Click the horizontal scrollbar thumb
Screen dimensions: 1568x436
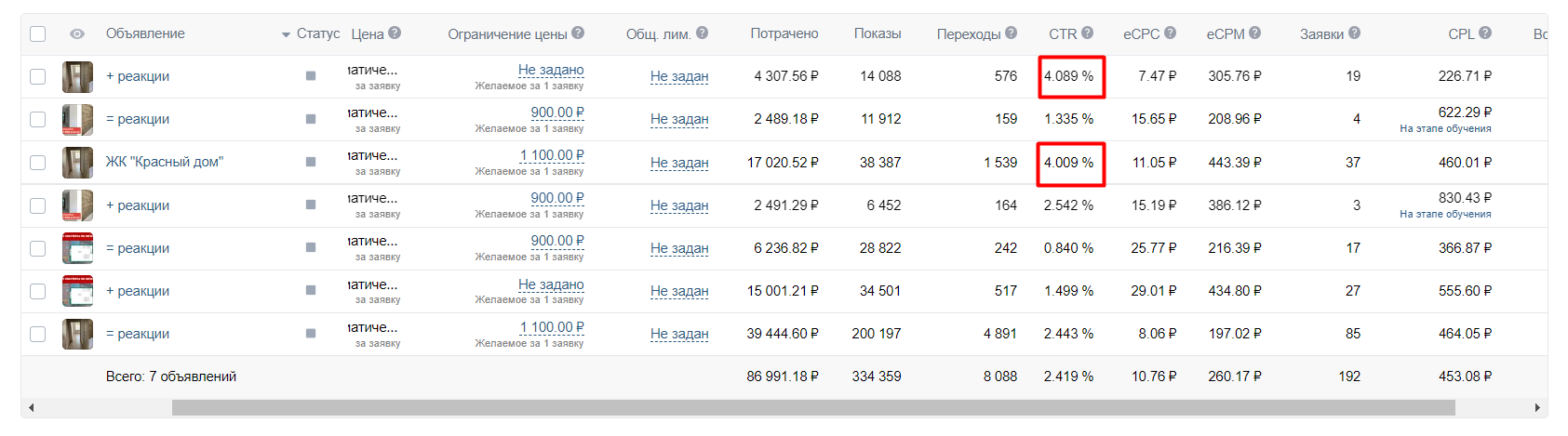(x=813, y=408)
